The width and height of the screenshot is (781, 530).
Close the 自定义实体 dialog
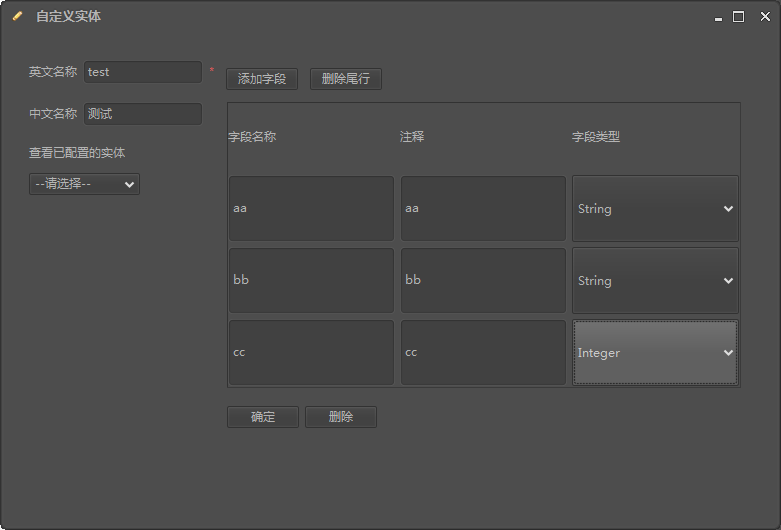pyautogui.click(x=765, y=16)
